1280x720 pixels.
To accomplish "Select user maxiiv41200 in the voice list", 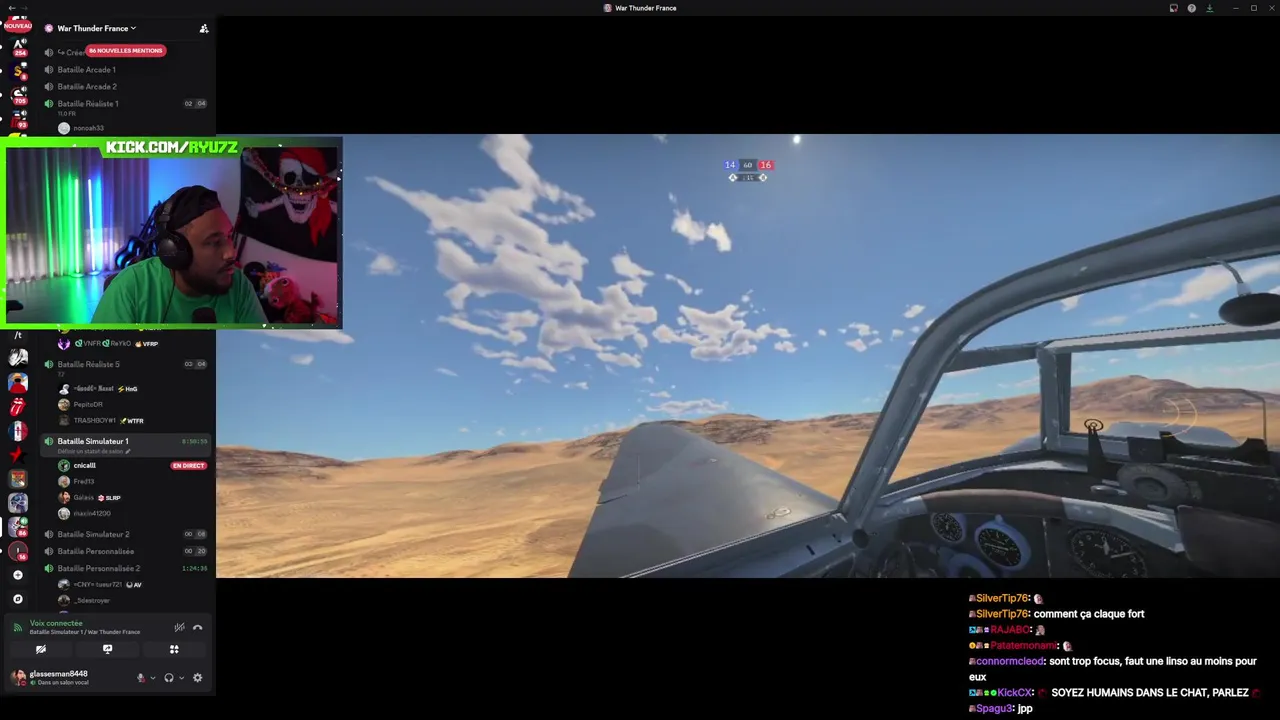I will (x=92, y=513).
